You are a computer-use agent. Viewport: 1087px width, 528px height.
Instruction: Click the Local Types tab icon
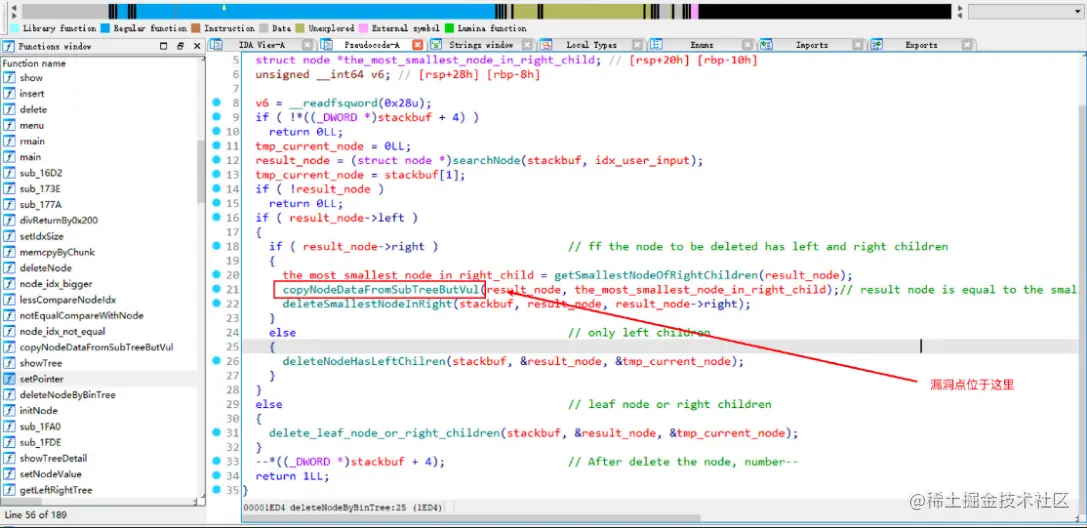[546, 45]
